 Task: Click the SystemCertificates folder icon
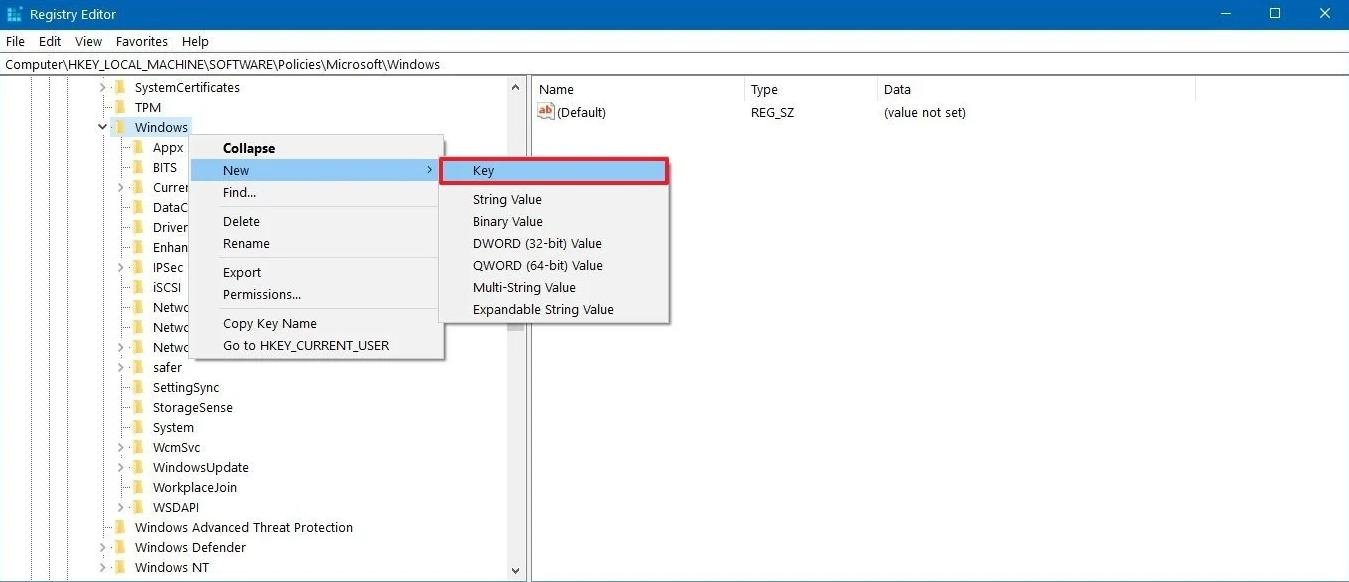point(120,87)
